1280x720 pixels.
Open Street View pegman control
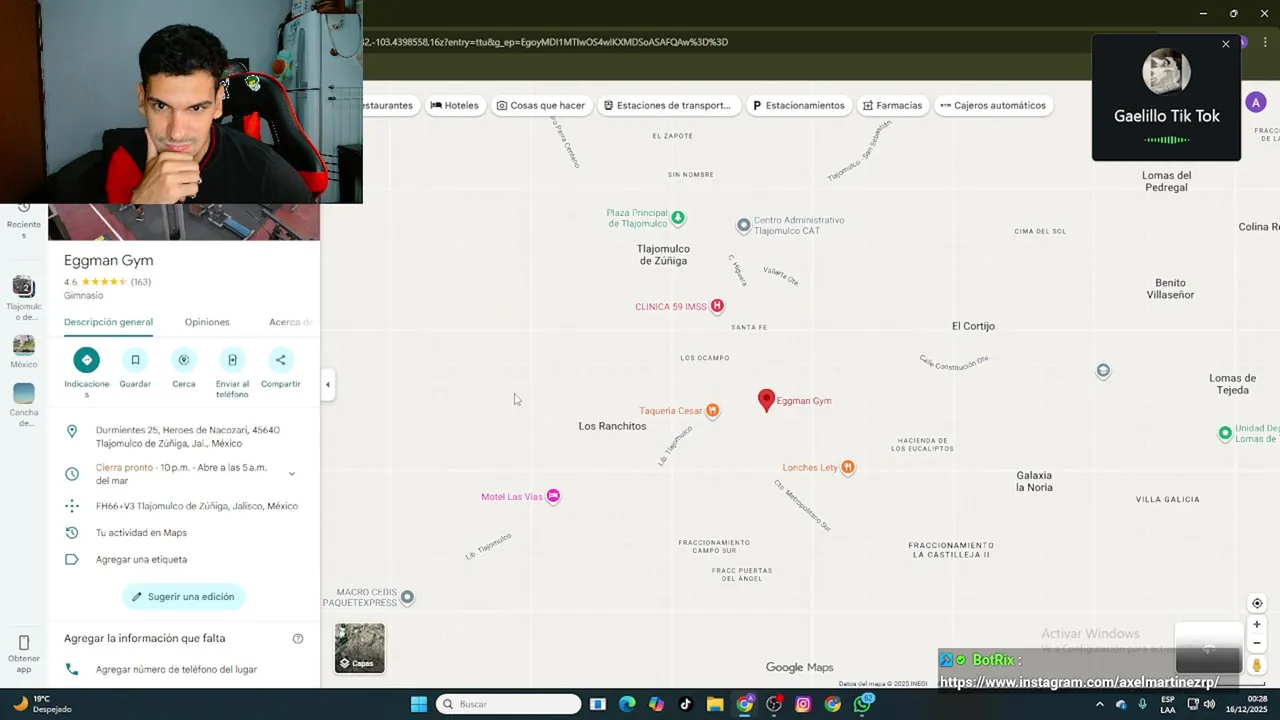[1257, 665]
